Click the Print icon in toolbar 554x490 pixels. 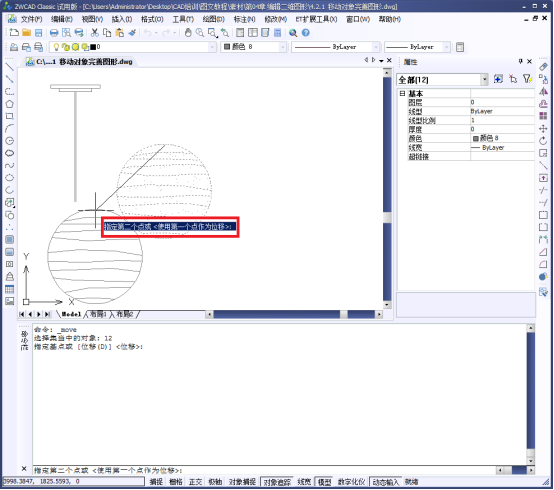click(54, 33)
